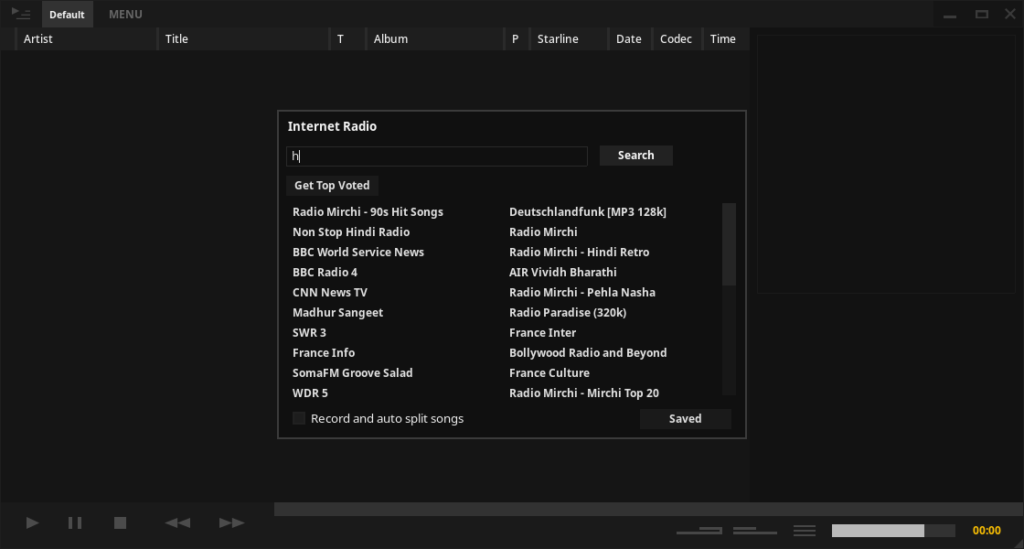Open the Saved stations button

pos(685,419)
